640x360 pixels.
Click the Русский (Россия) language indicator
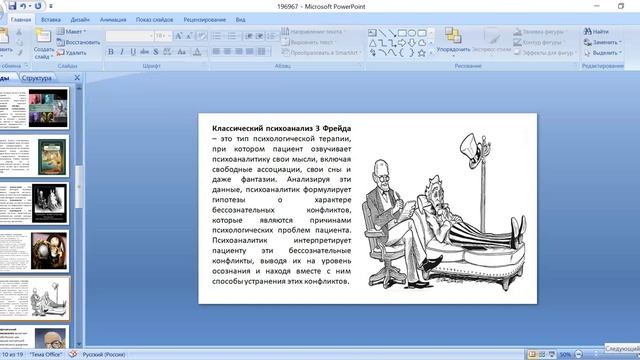coord(104,354)
